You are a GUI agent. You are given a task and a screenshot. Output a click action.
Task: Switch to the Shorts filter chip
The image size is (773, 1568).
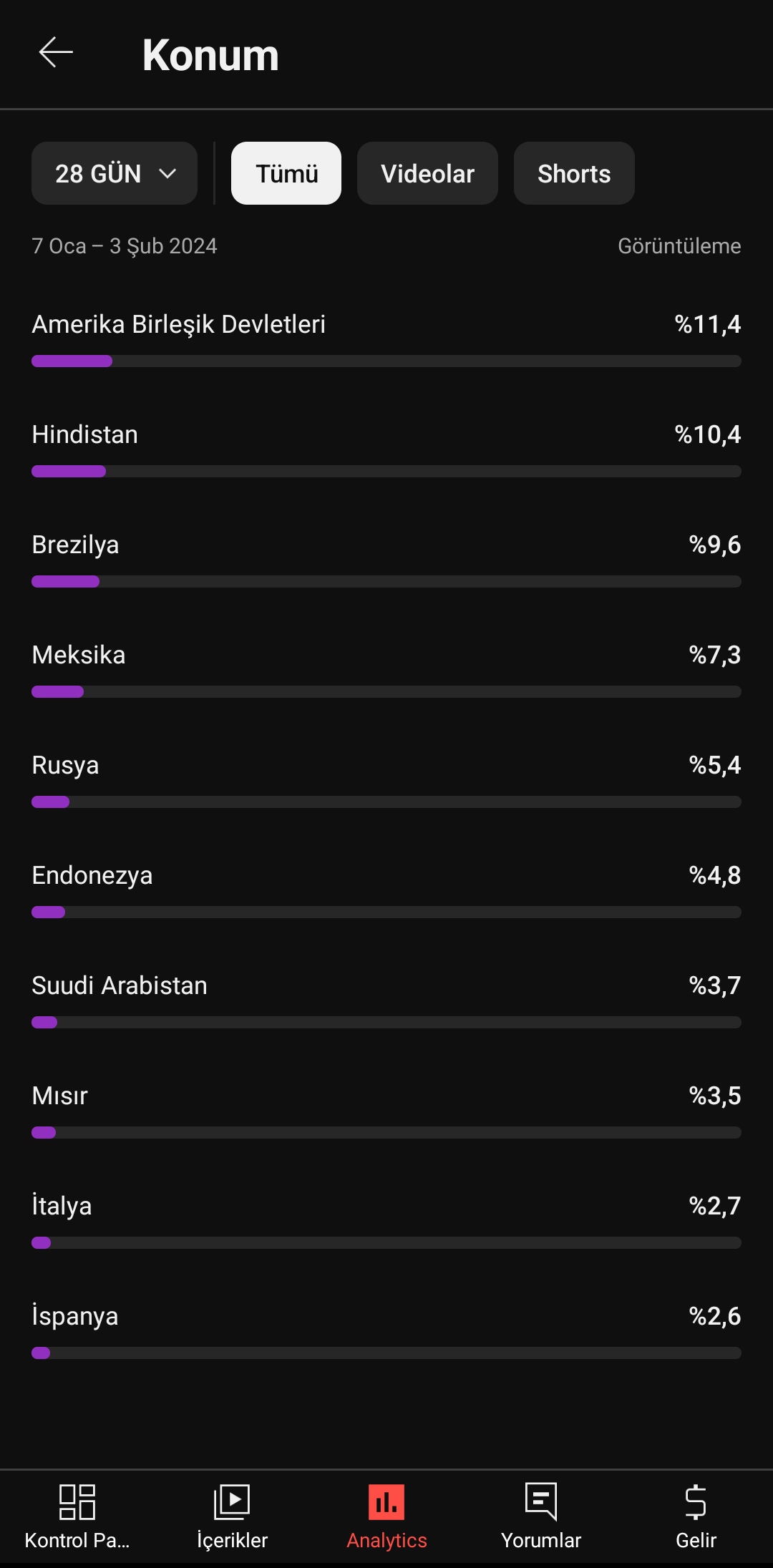click(574, 173)
